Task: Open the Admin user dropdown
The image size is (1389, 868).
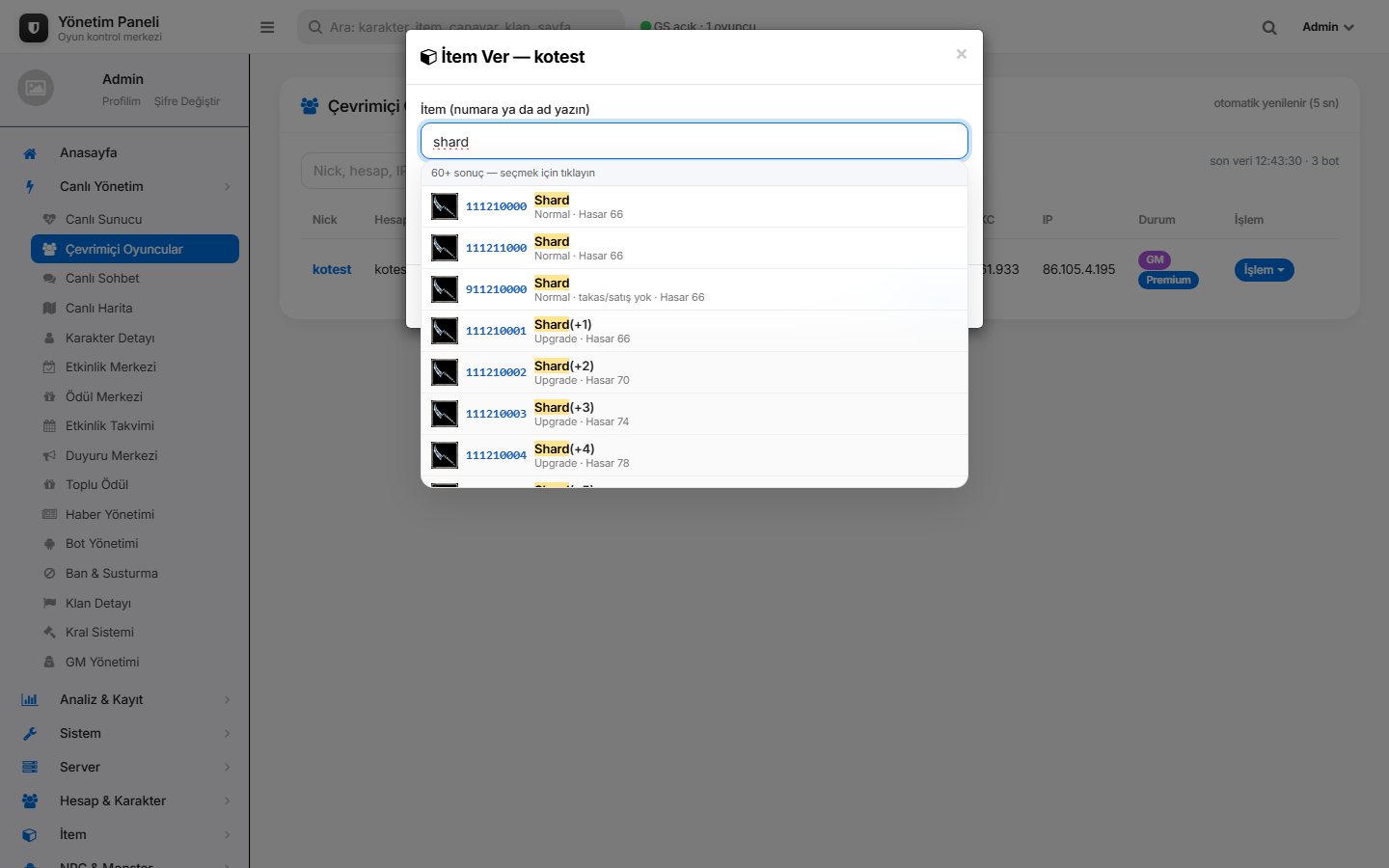Action: click(1328, 27)
